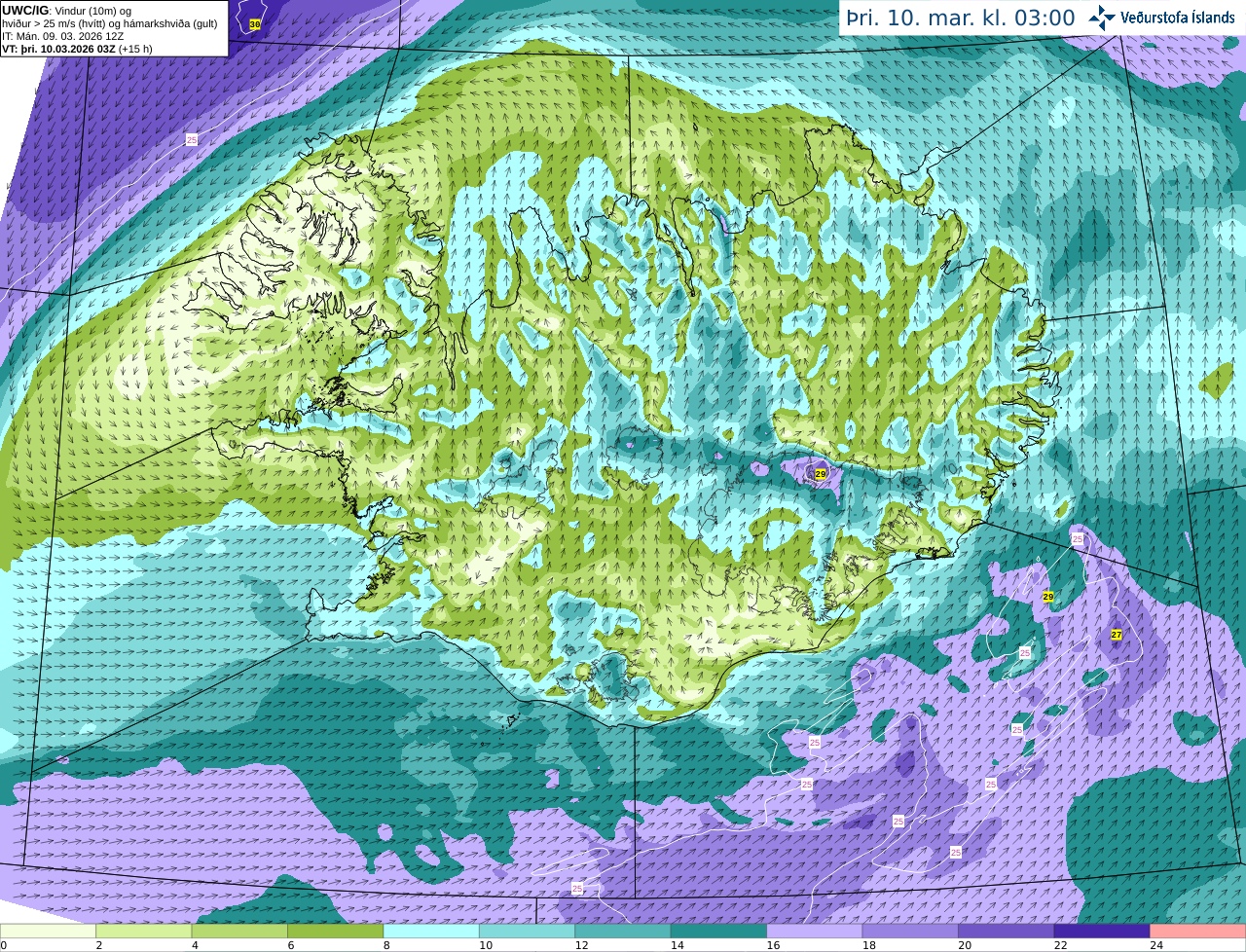
Task: Click the legend scale value 8
Action: pyautogui.click(x=386, y=945)
